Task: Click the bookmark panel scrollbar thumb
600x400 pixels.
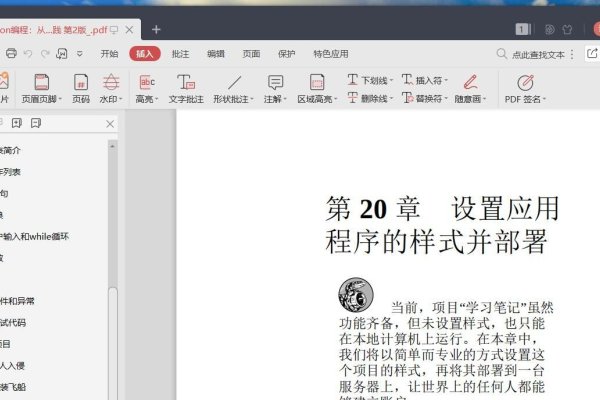Action: (112, 344)
